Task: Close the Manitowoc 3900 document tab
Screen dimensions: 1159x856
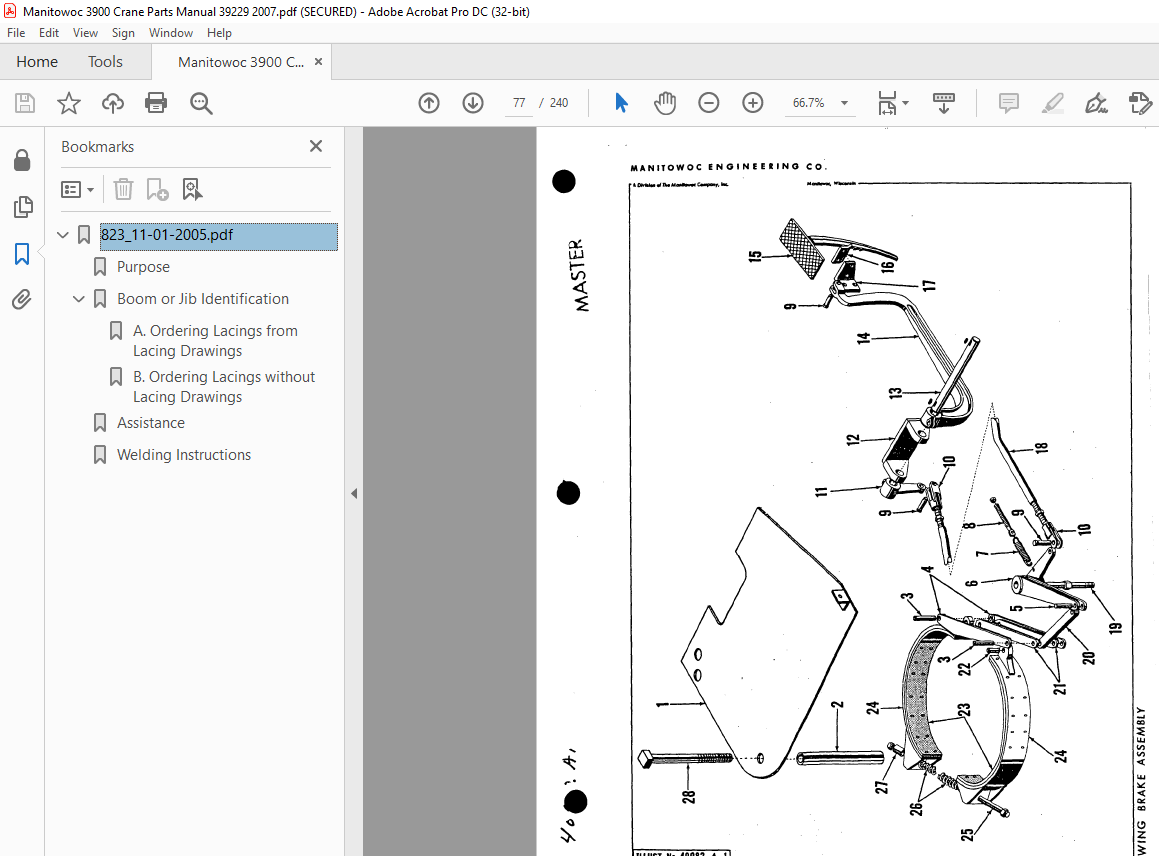Action: click(319, 61)
